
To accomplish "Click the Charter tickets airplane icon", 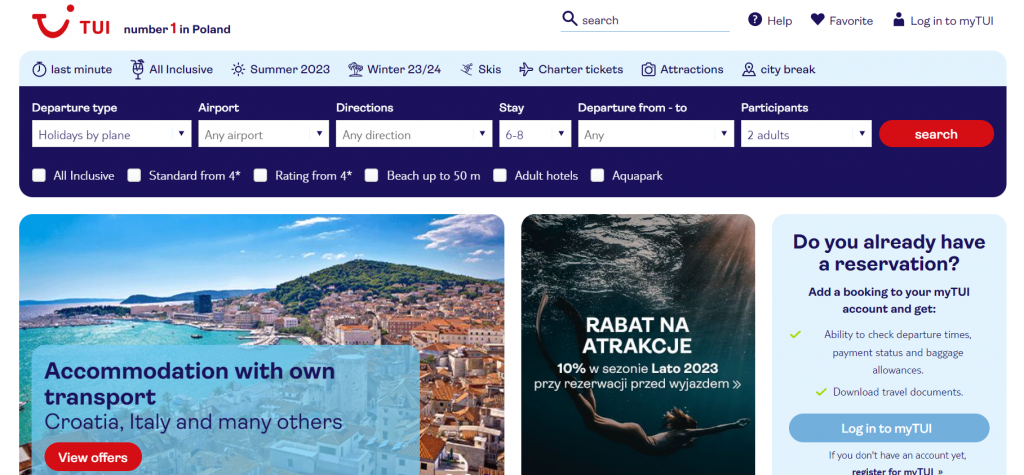I will 526,69.
